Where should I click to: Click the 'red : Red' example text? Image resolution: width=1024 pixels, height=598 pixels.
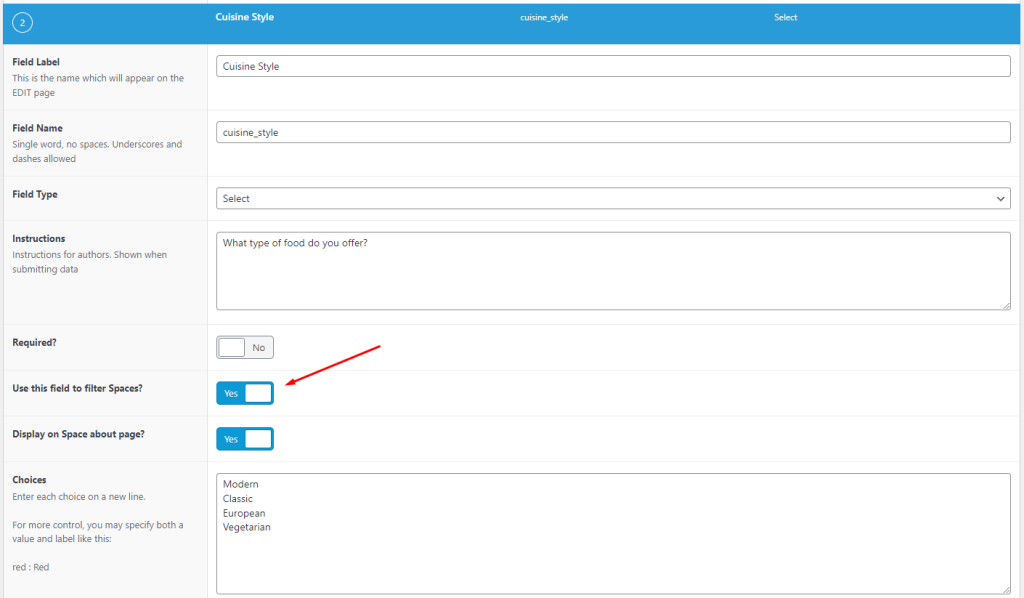pyautogui.click(x=31, y=567)
